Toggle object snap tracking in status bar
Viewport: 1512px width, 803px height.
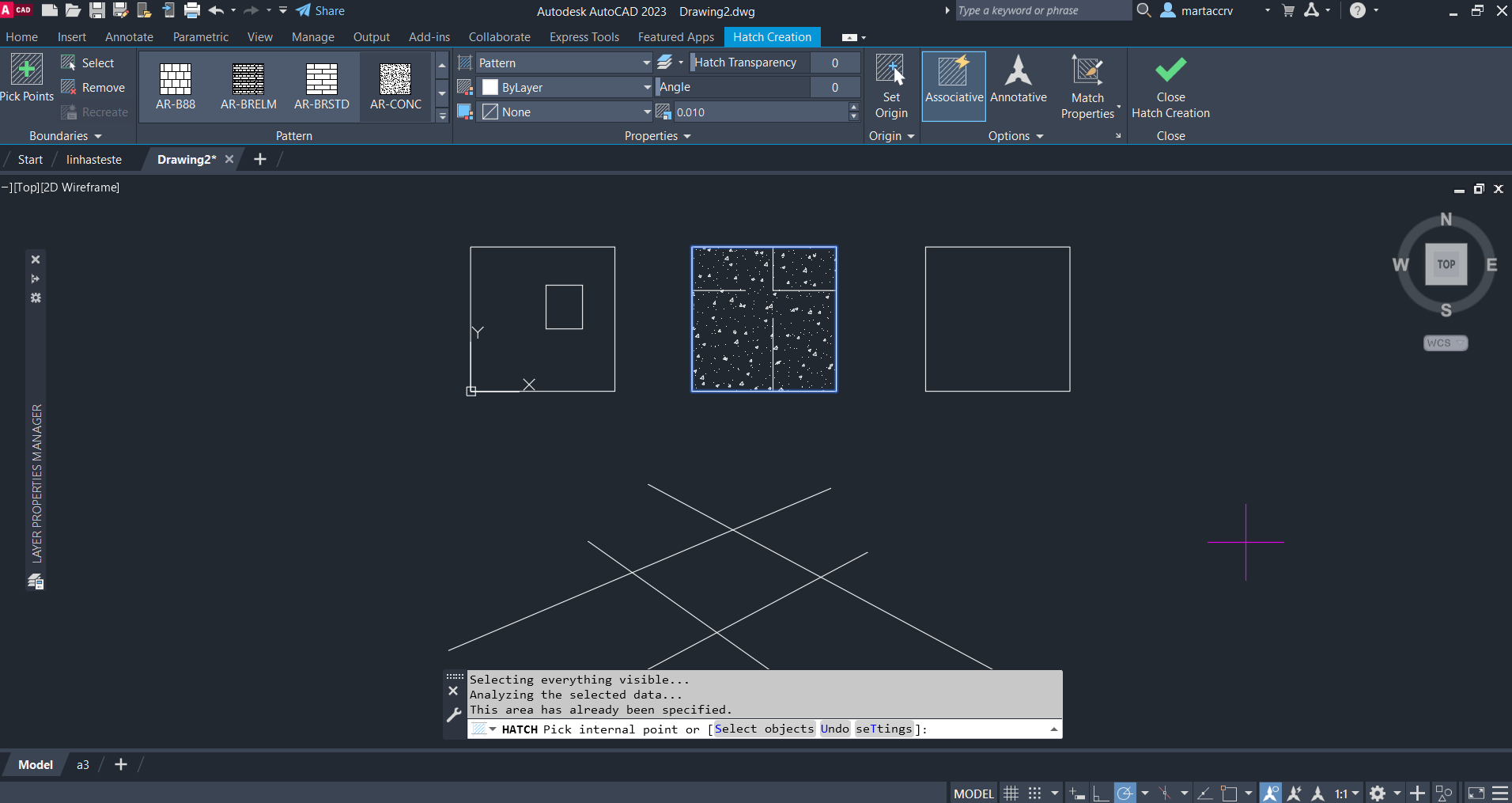tap(1204, 793)
